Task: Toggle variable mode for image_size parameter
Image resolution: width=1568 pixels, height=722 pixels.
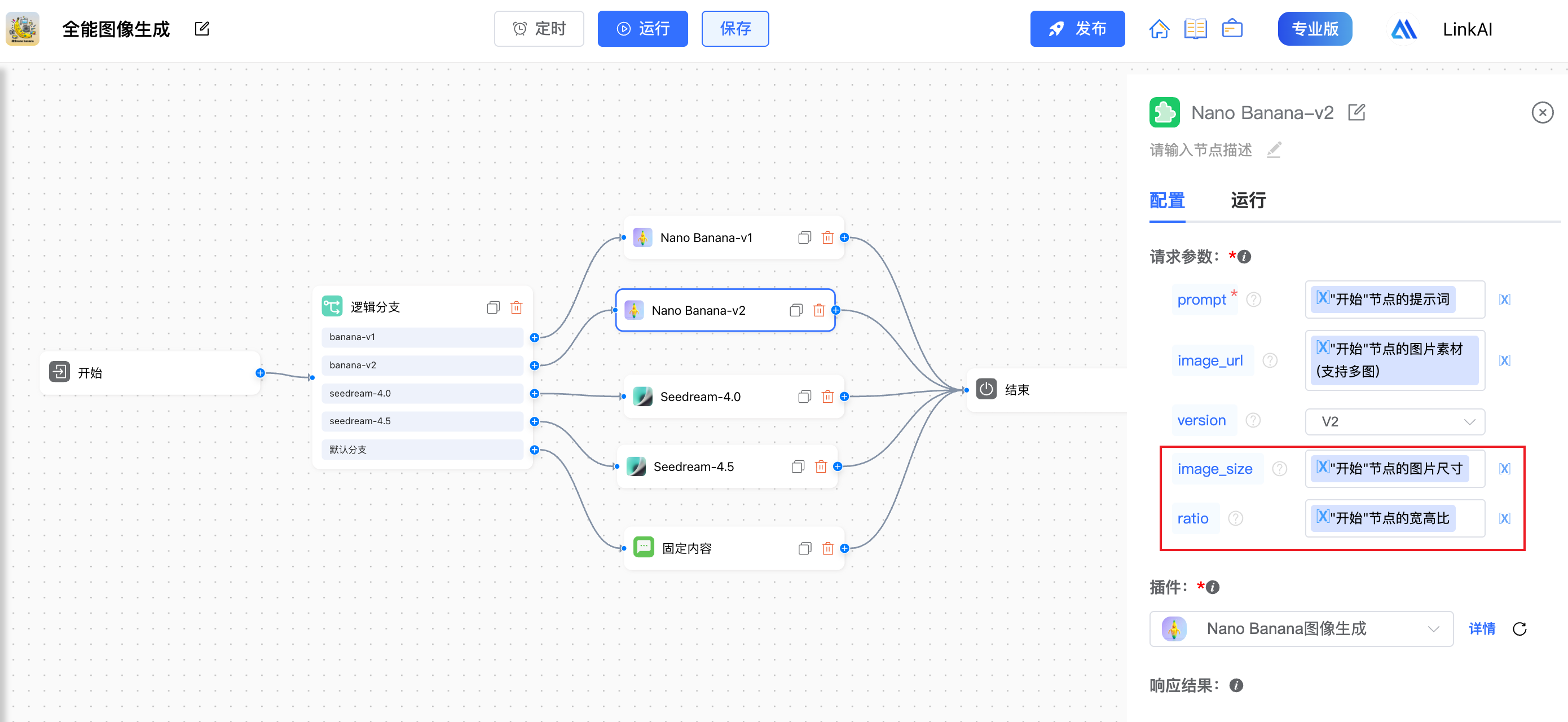Action: click(1504, 469)
